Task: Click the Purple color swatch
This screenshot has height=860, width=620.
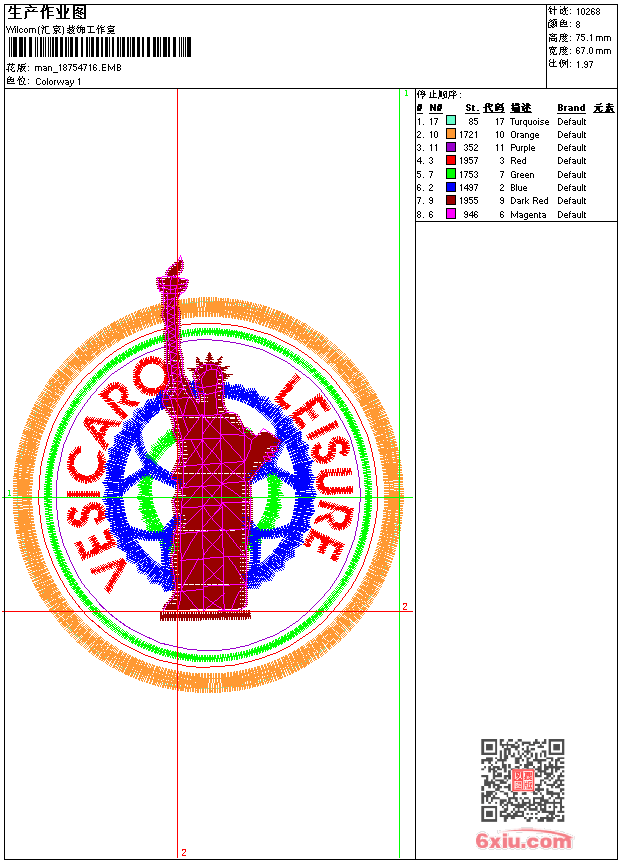Action: (x=450, y=147)
